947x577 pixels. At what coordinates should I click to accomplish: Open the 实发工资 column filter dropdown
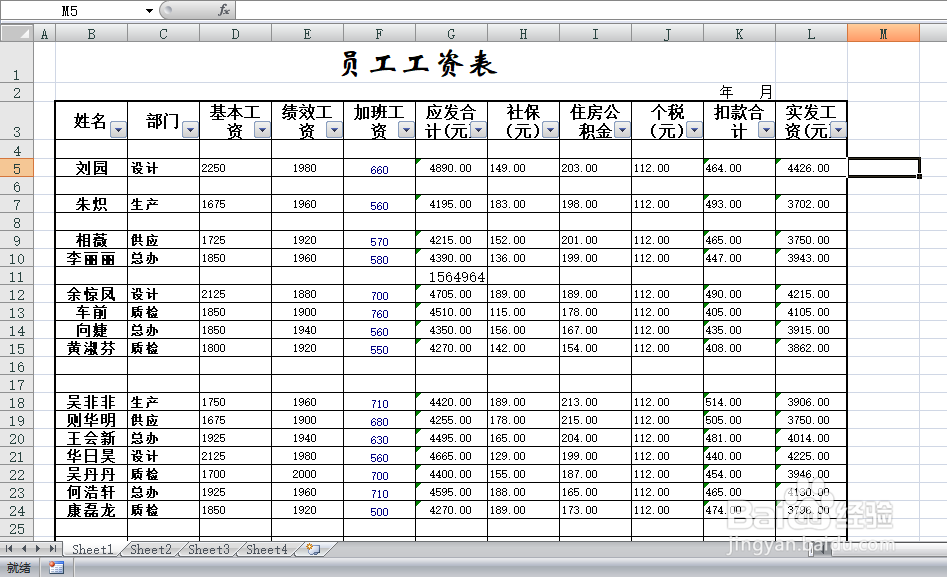click(x=838, y=128)
